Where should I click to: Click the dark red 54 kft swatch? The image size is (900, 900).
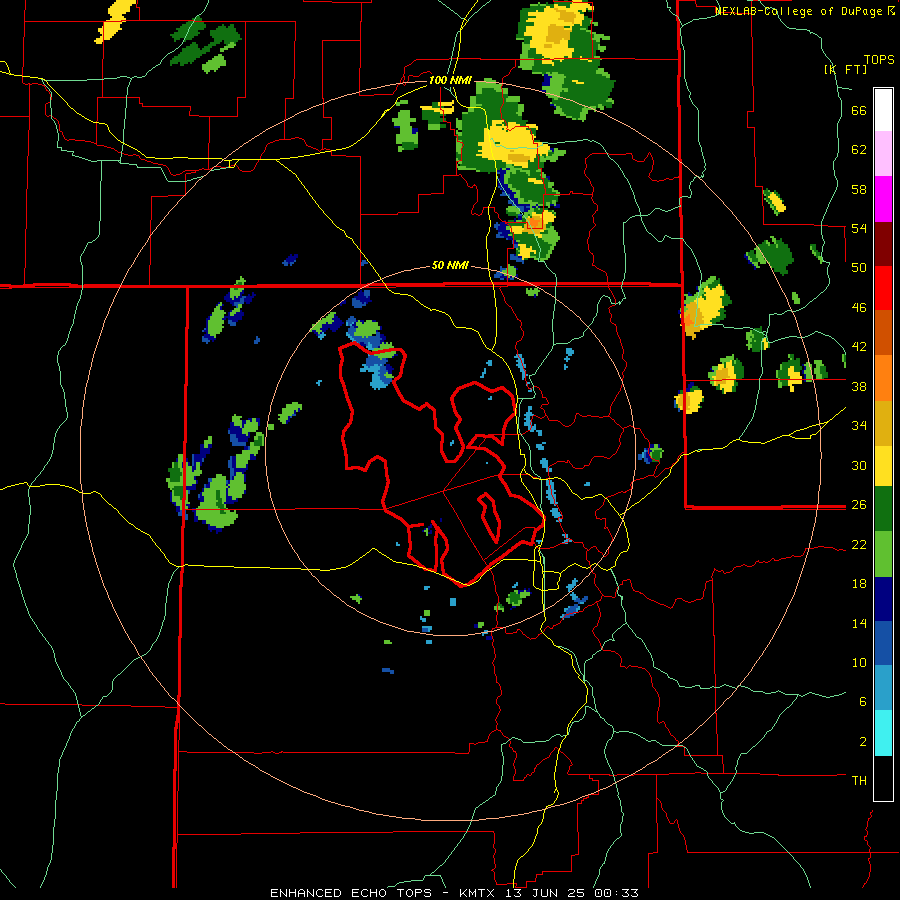pos(883,243)
